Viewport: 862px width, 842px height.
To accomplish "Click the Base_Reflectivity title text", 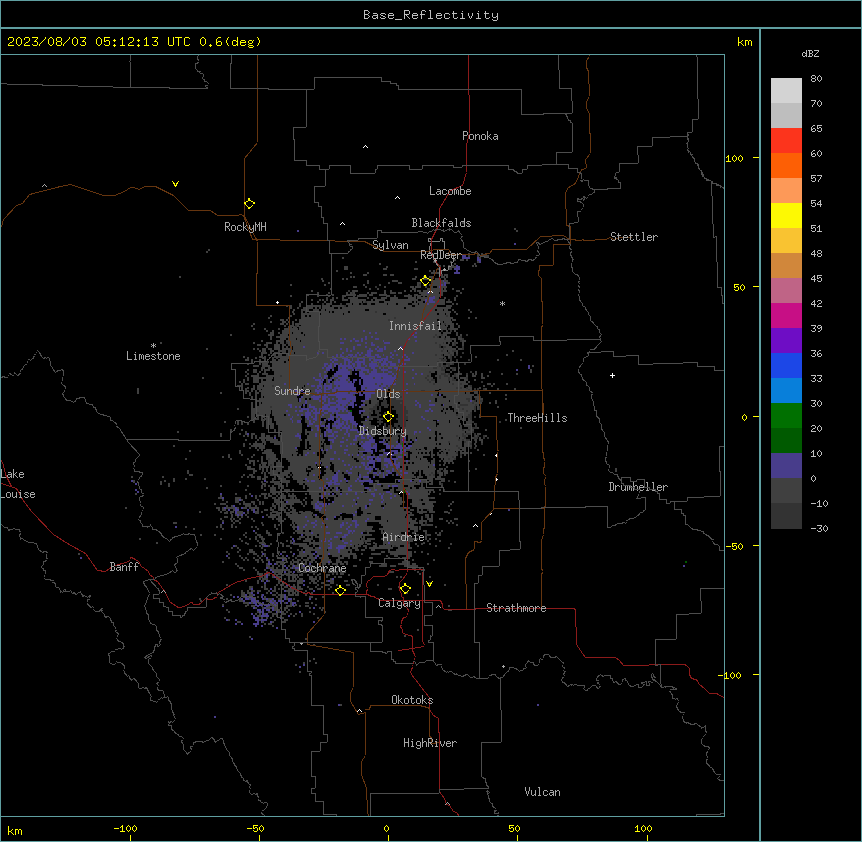I will tap(431, 15).
